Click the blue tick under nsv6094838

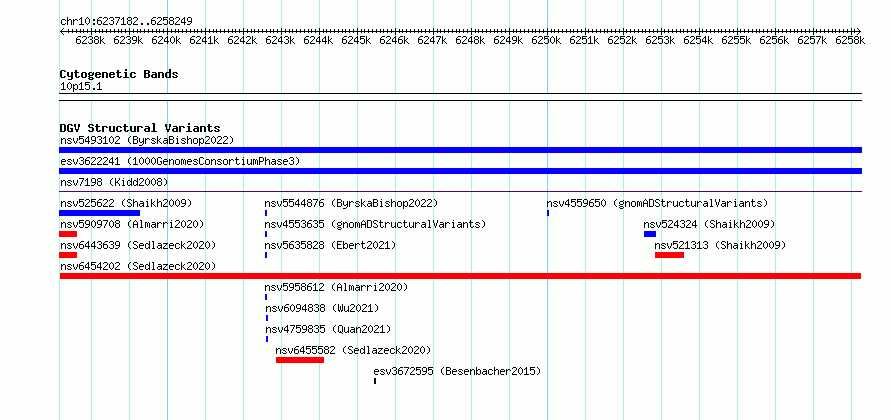pos(267,318)
